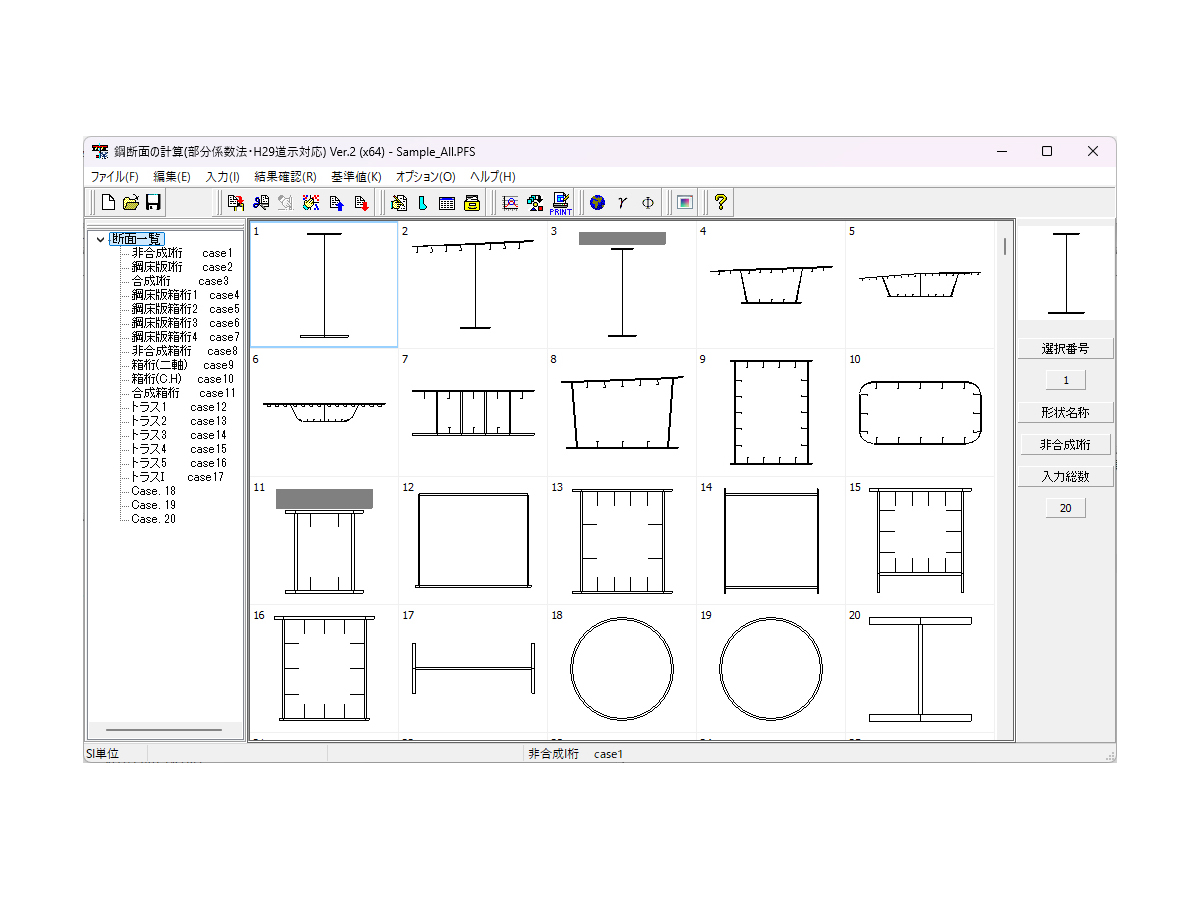
Task: Select tree item トラス1 case12
Action: 179,407
